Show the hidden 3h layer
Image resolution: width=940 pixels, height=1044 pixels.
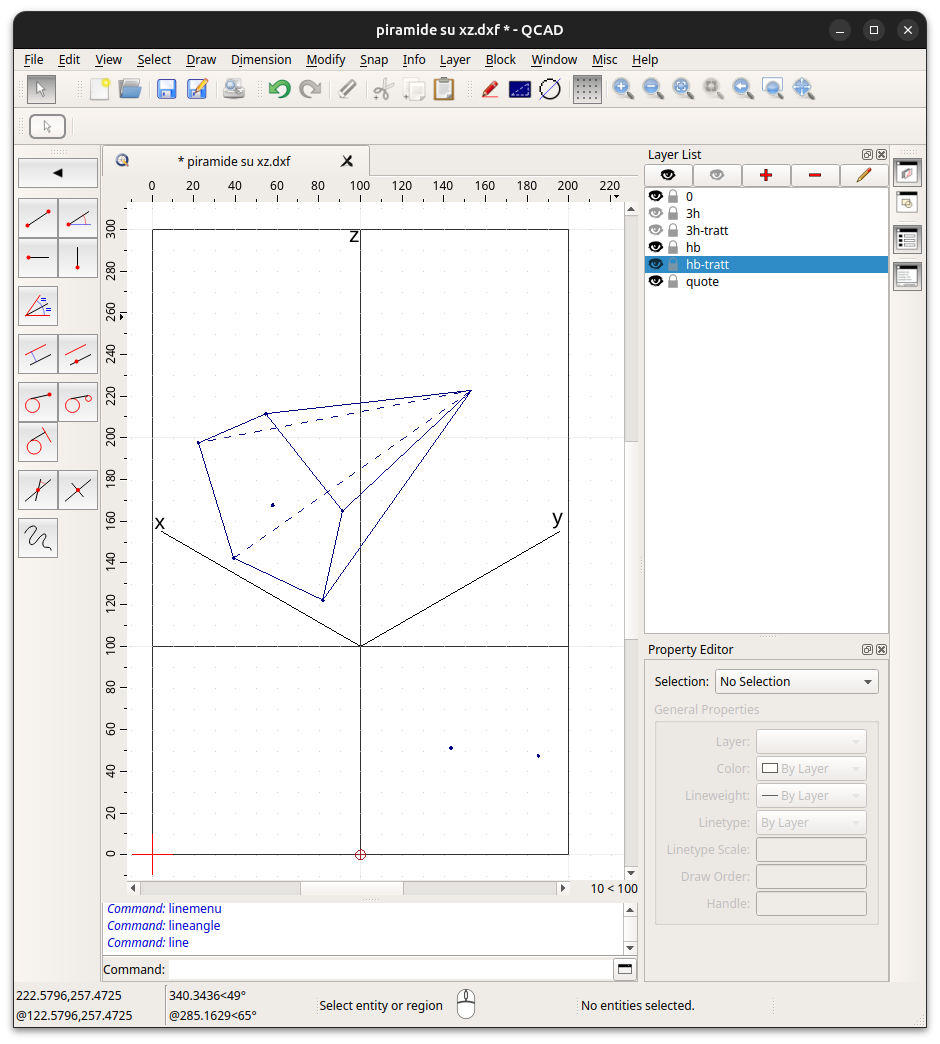coord(656,213)
